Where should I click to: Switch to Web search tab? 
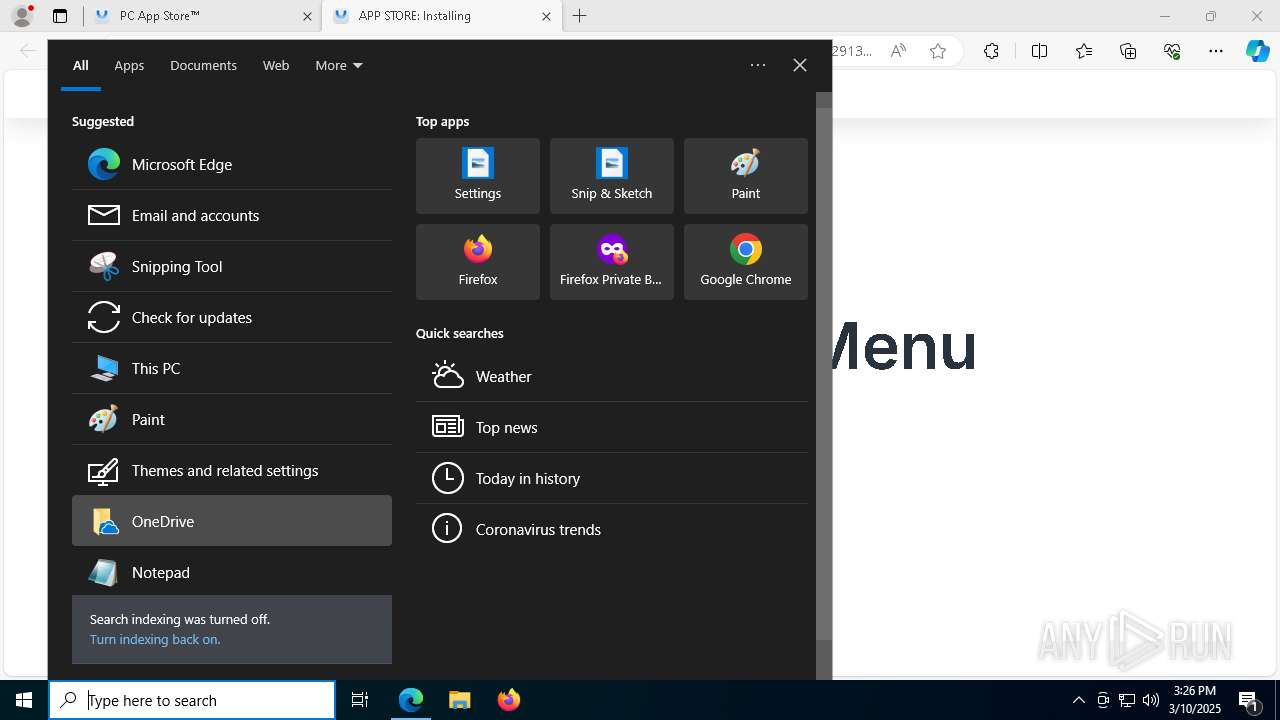(x=276, y=65)
